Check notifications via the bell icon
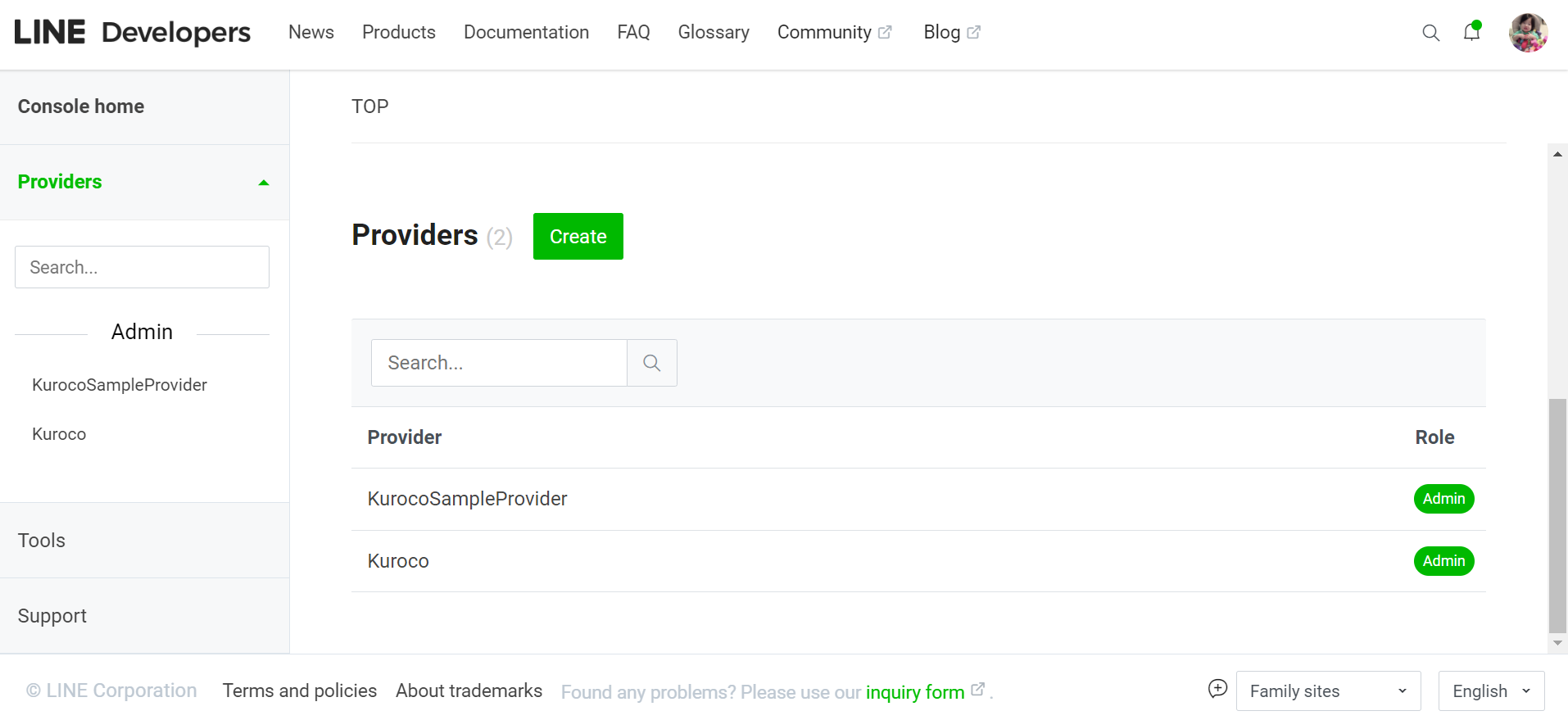Image resolution: width=1568 pixels, height=720 pixels. (1471, 33)
